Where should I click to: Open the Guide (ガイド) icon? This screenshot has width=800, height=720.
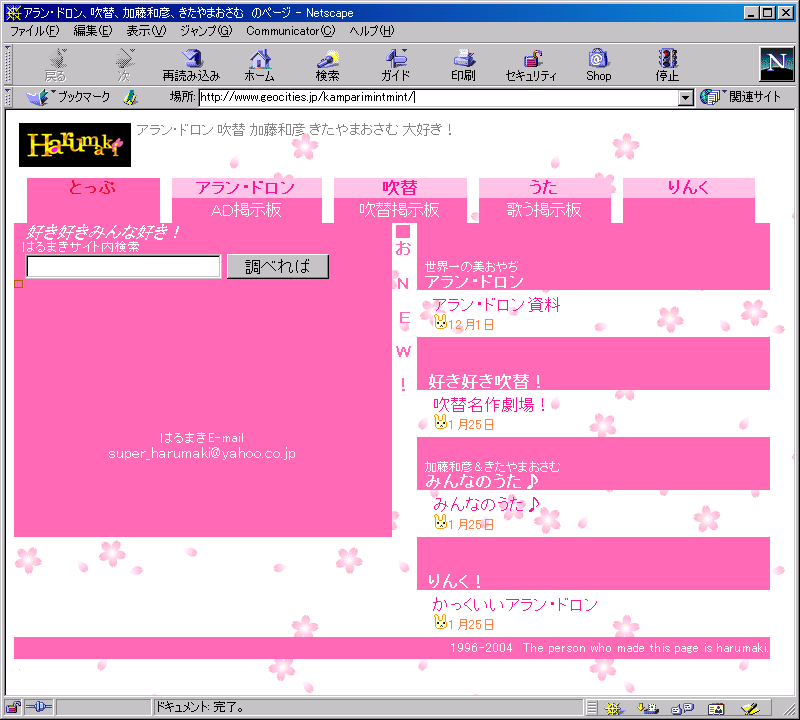395,65
